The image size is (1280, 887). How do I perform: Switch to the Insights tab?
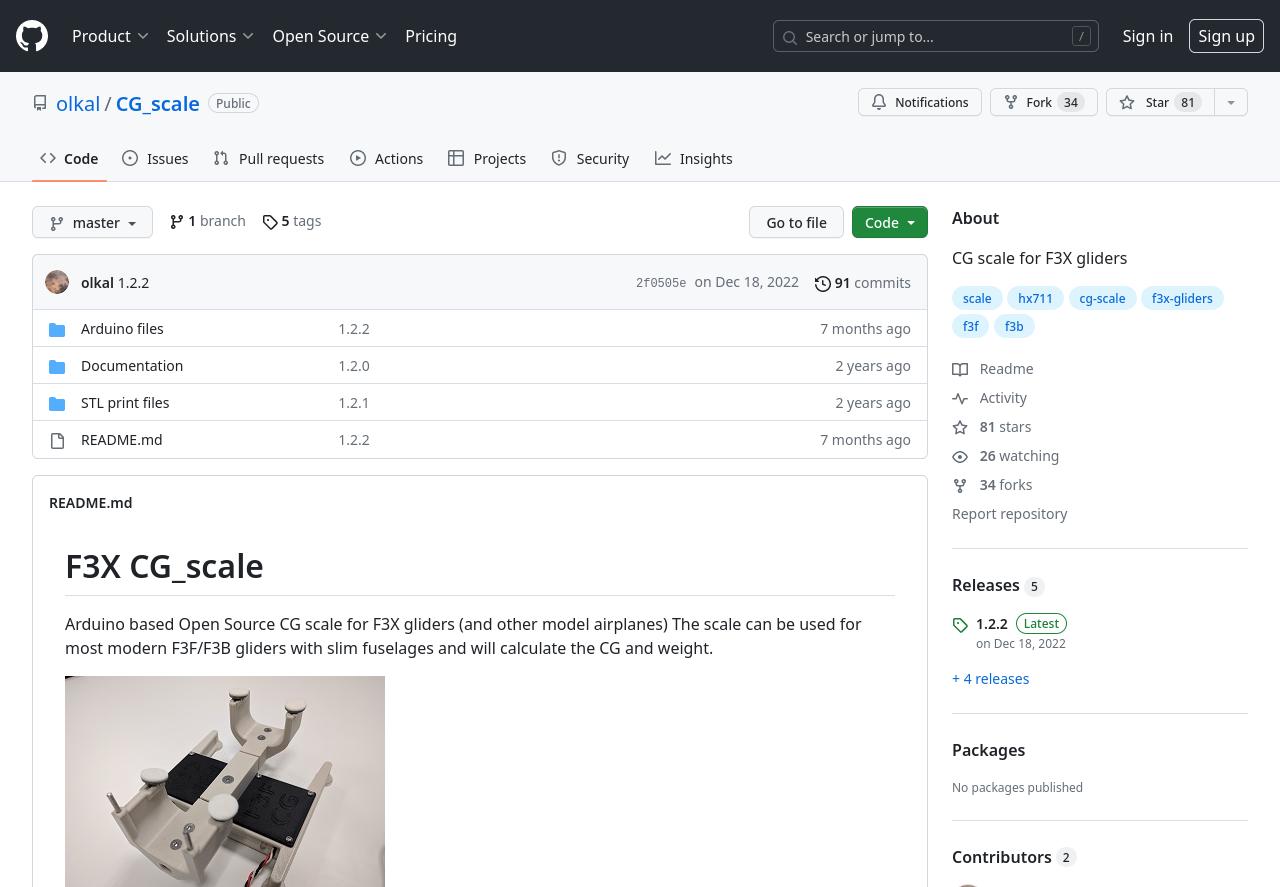point(693,159)
